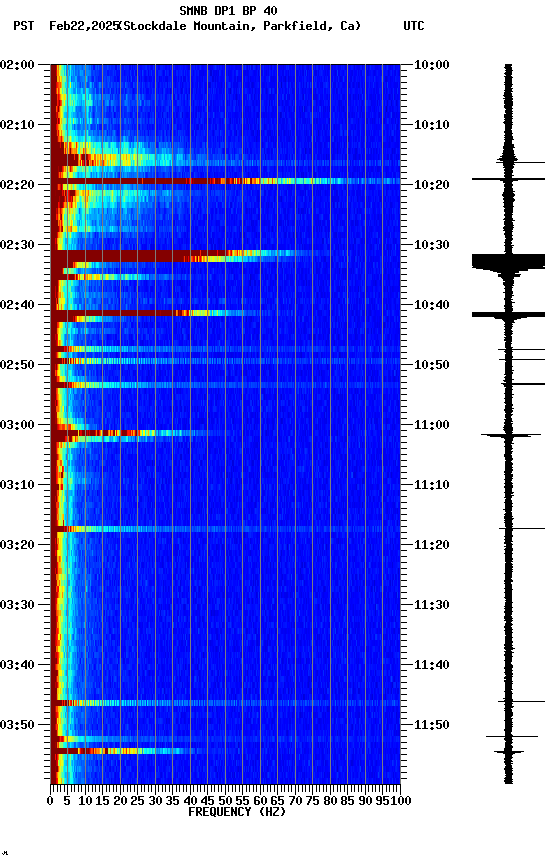Click the broadband spectrogram band at 02:19 PST
This screenshot has height=864, width=552.
(225, 181)
